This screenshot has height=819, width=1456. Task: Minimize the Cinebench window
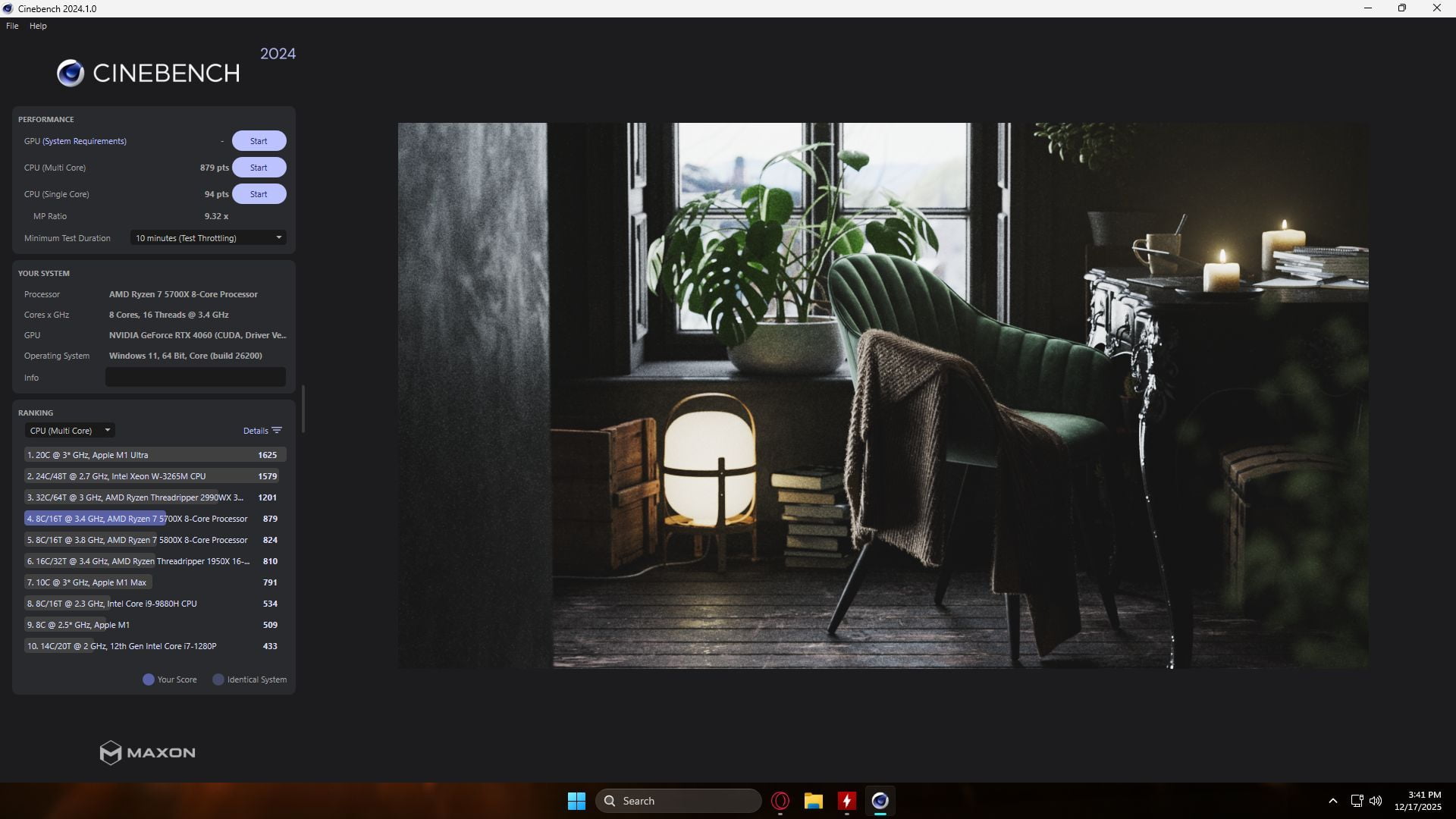(x=1368, y=8)
